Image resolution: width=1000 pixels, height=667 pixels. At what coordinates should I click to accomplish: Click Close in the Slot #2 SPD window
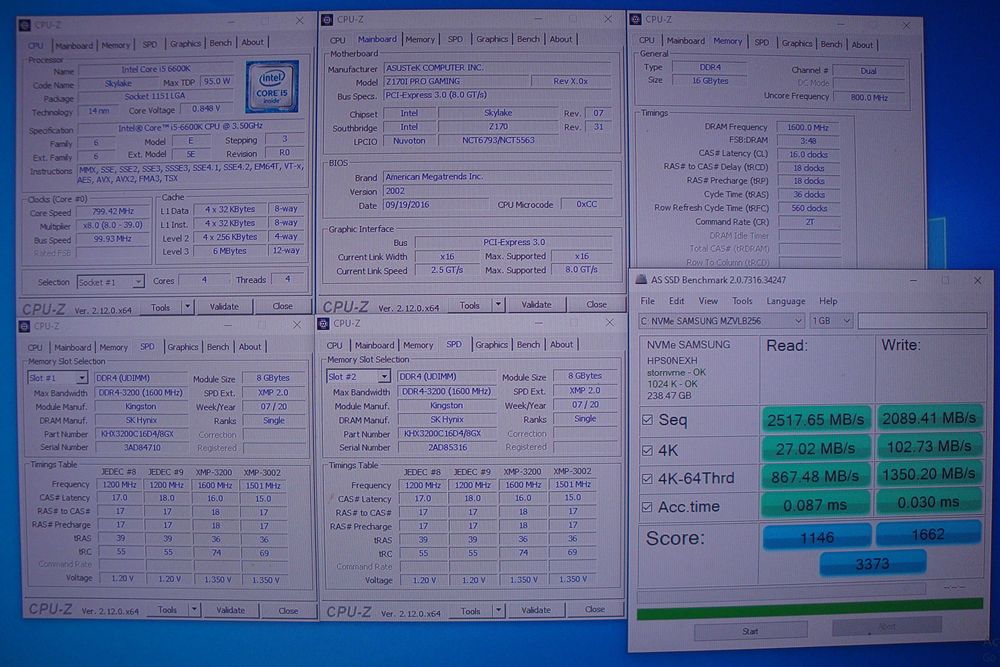[594, 610]
